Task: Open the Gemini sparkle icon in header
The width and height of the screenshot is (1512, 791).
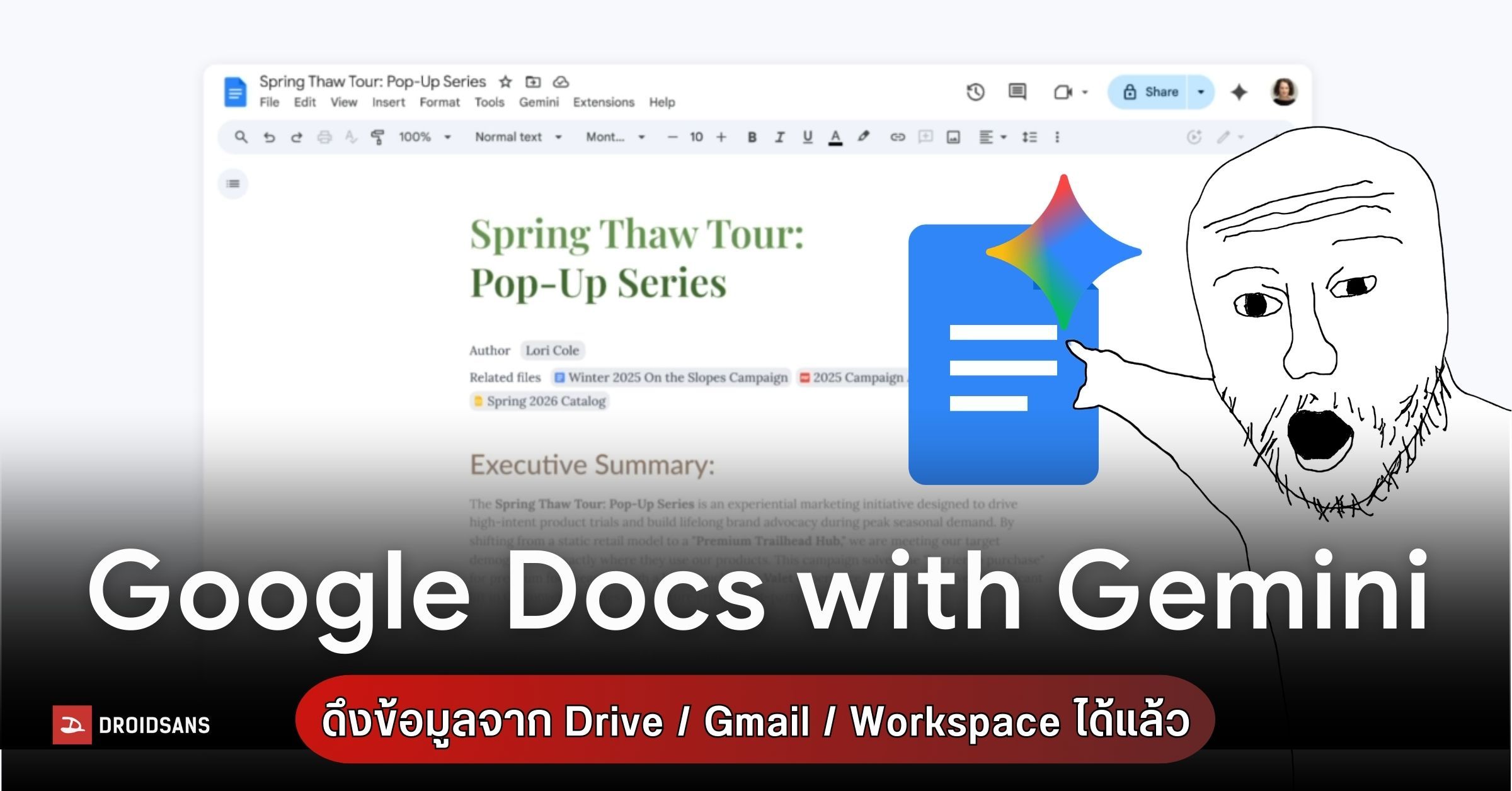Action: [1239, 92]
